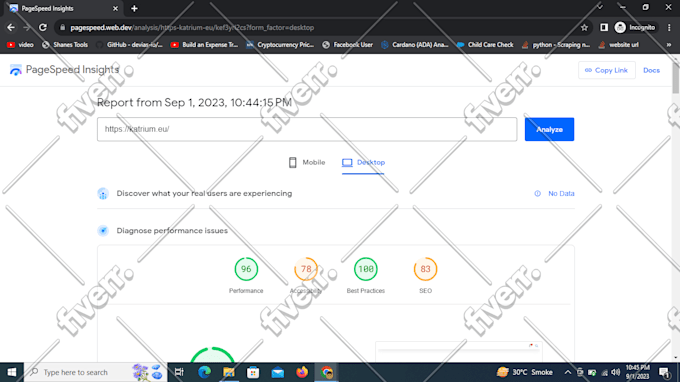Switch to the Mobile tab

click(x=307, y=163)
